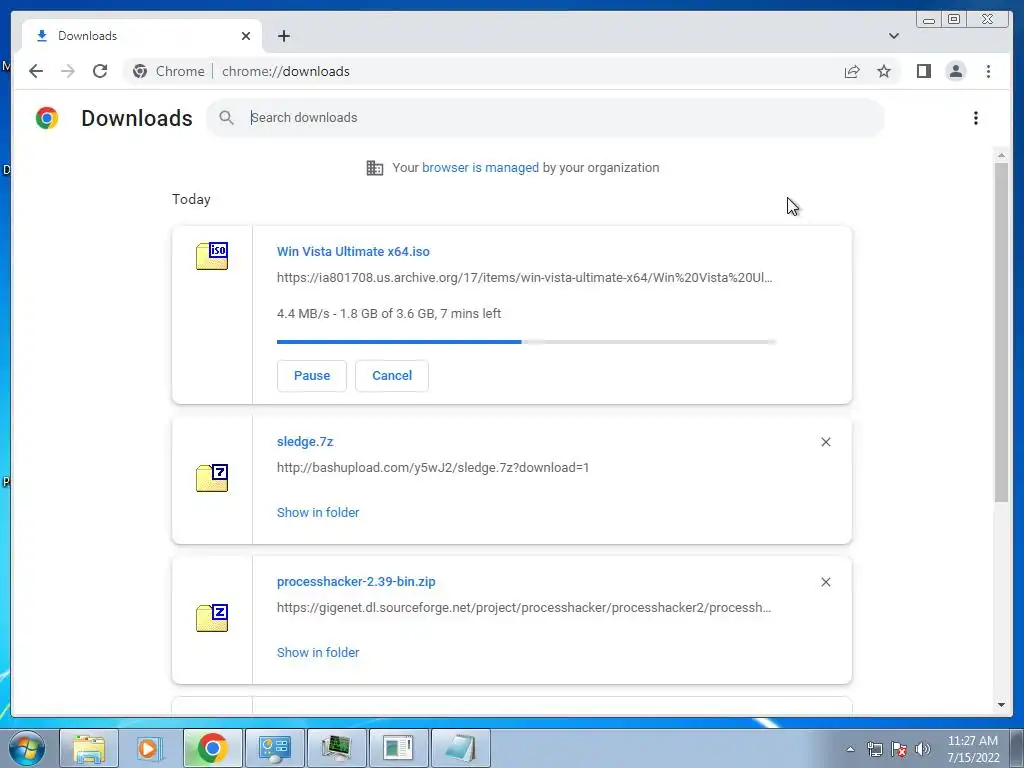1024x768 pixels.
Task: Remove processhacker-2.39-bin.zip from list
Action: [825, 582]
